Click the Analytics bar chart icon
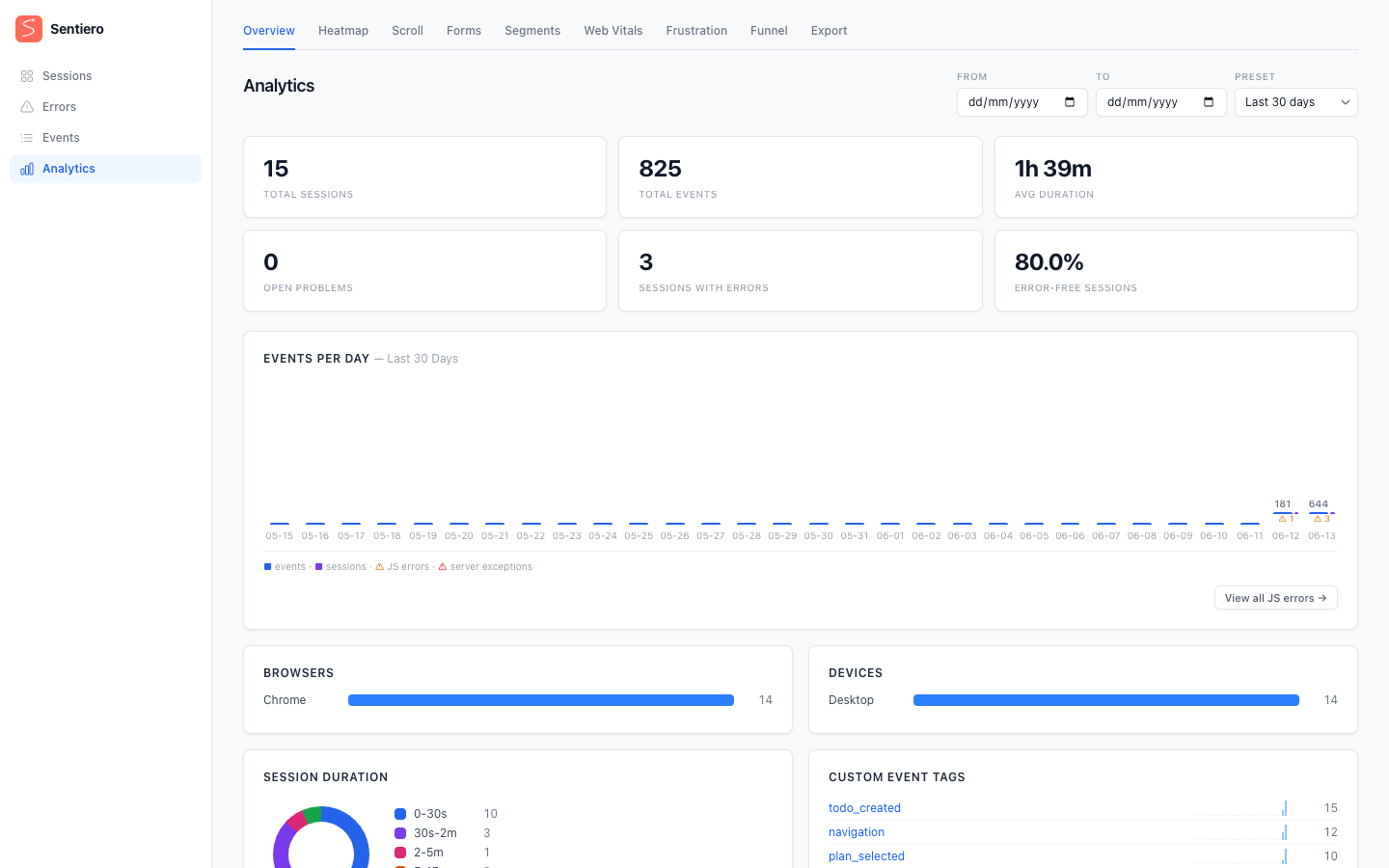This screenshot has height=868, width=1389. click(x=27, y=169)
